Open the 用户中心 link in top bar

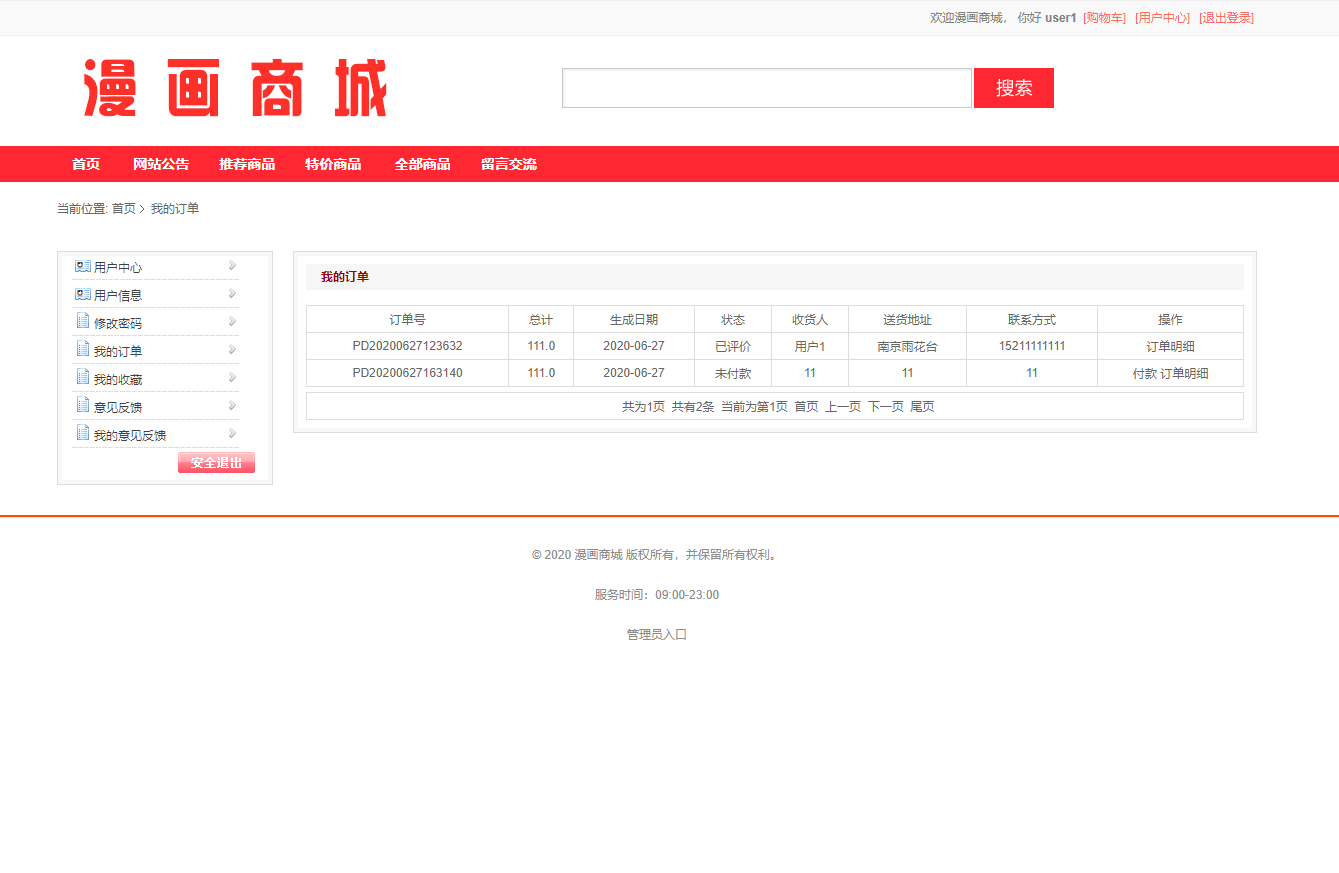point(1162,18)
